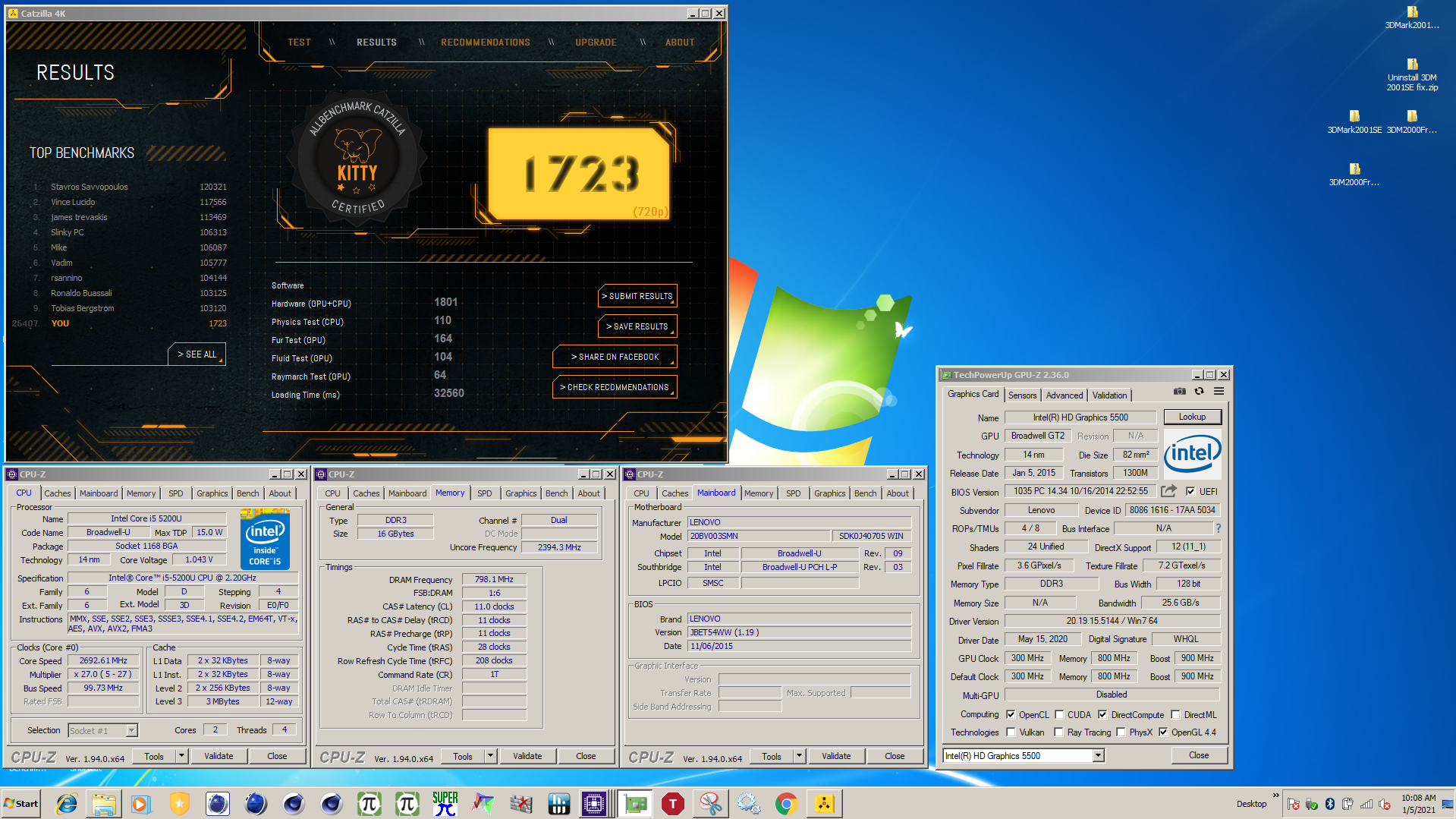Click the Windows Start button
The image size is (1456, 819).
[x=21, y=804]
